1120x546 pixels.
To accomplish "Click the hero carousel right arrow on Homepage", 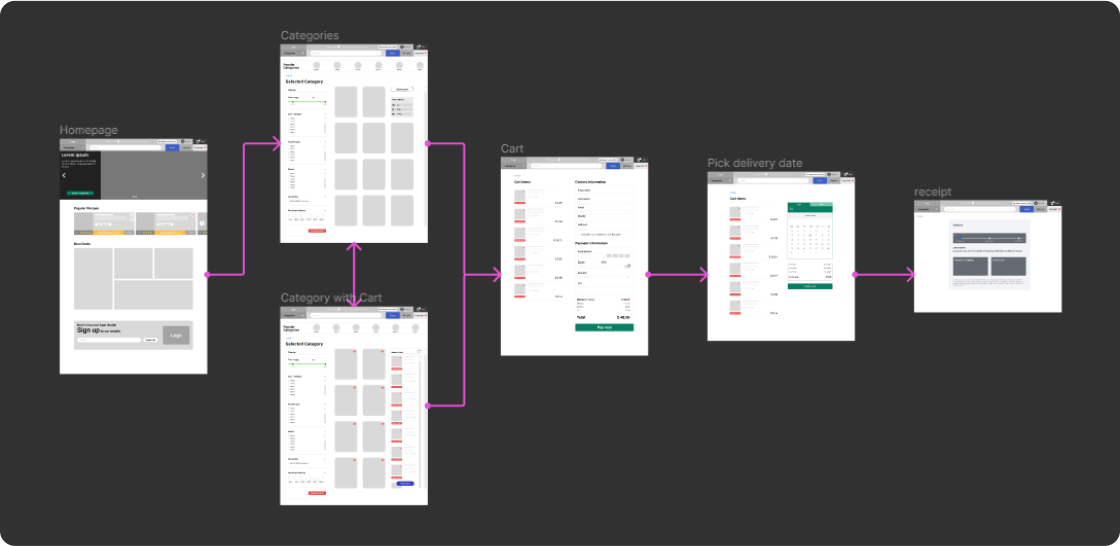I will (202, 175).
